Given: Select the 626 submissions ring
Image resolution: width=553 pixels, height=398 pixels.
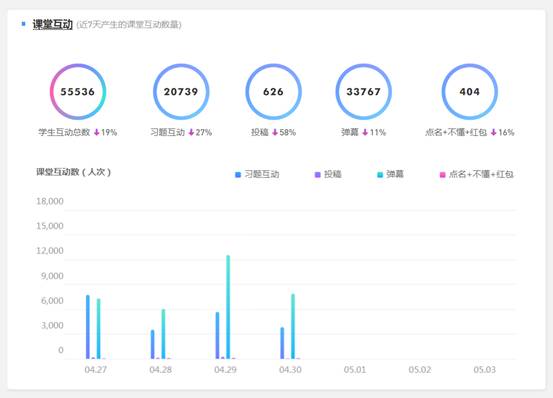Looking at the screenshot, I should point(273,92).
